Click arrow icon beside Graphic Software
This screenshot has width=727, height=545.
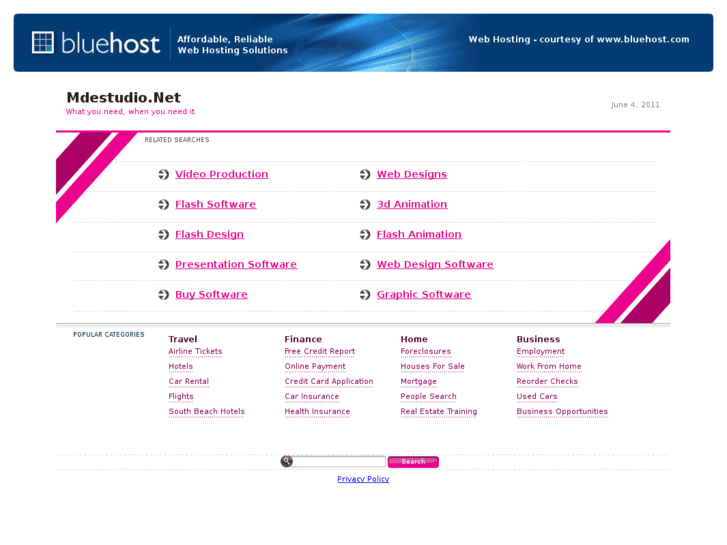(x=365, y=295)
